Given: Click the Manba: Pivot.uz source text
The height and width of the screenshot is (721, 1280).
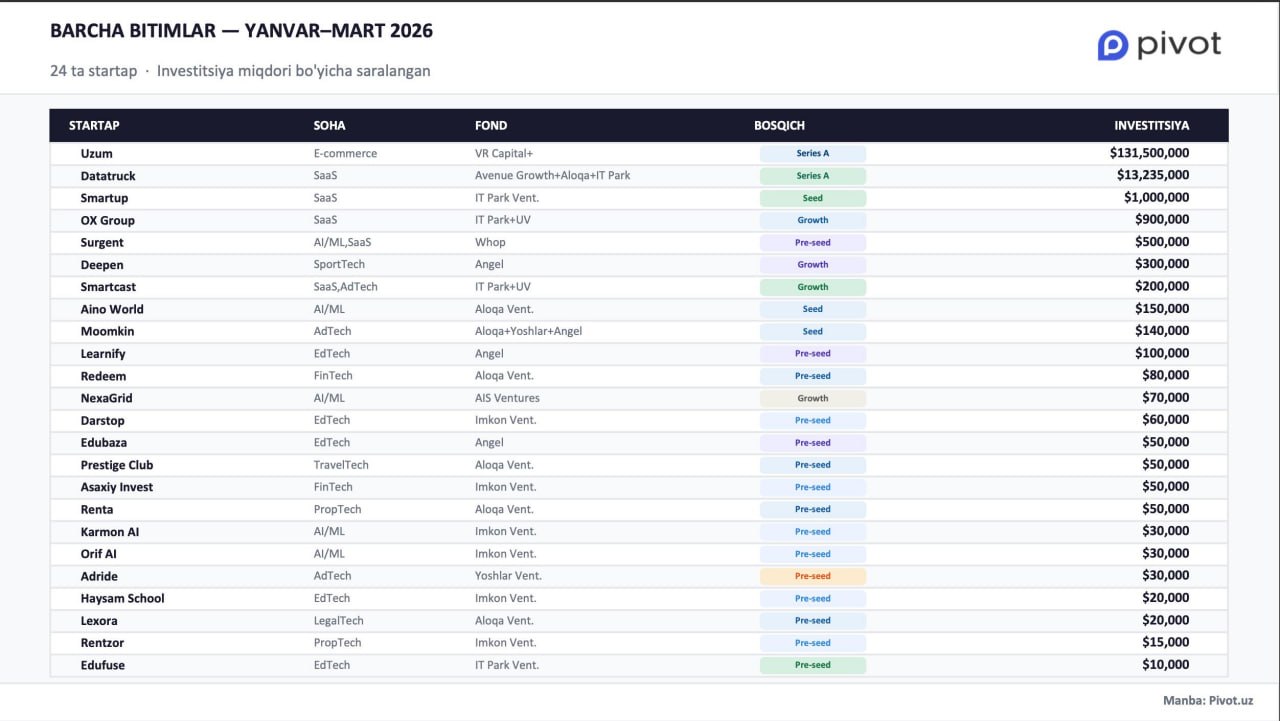Looking at the screenshot, I should [1207, 701].
